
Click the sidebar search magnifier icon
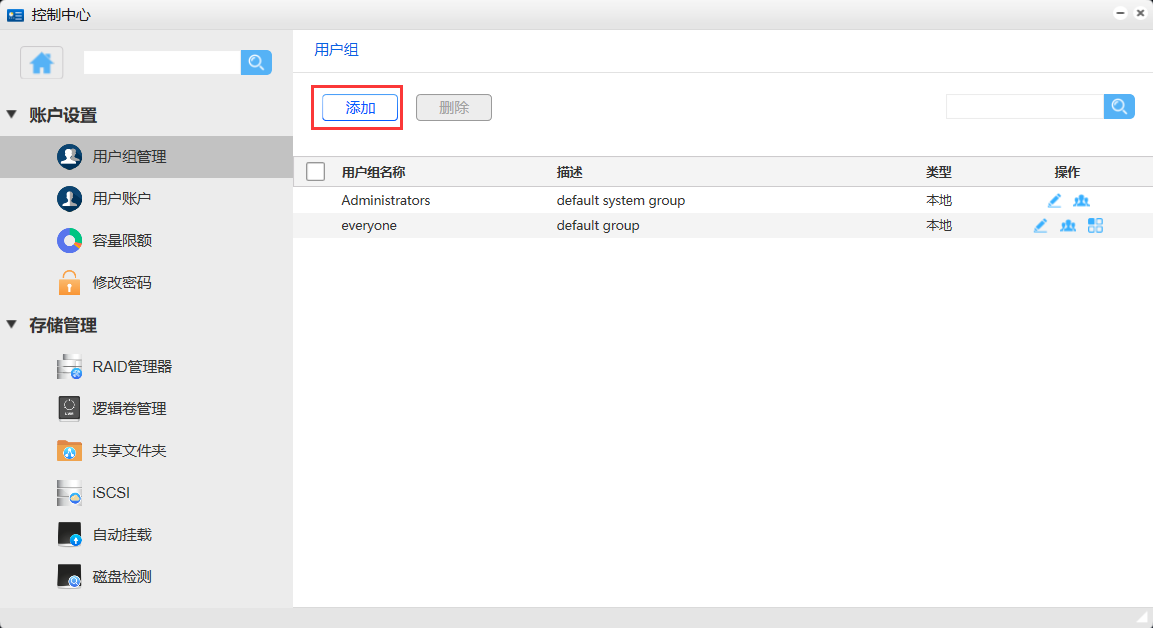click(256, 63)
